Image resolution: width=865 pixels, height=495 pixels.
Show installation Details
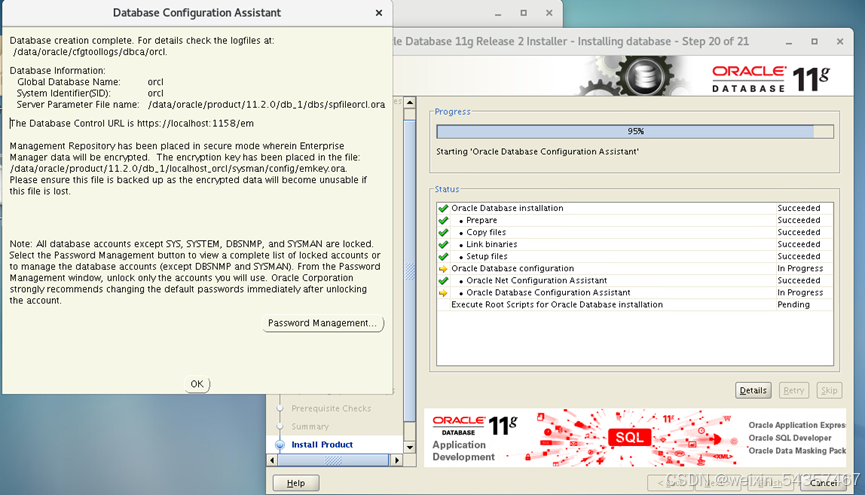(753, 390)
